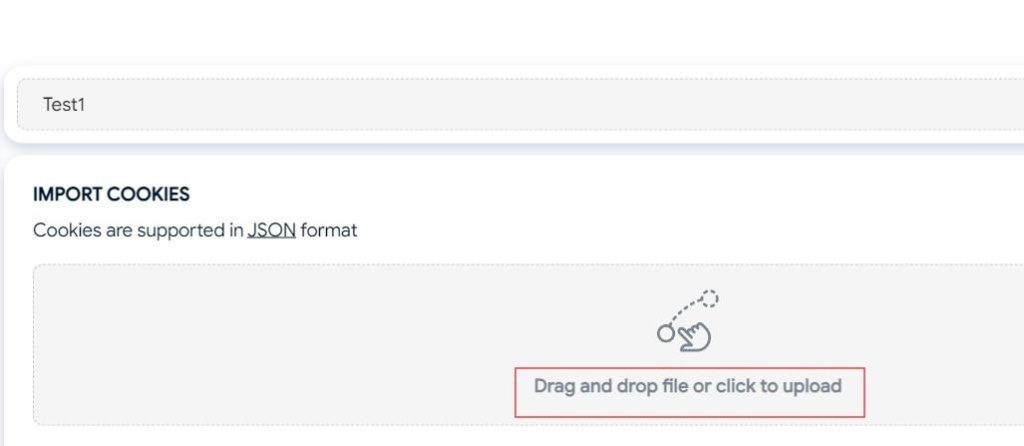
Task: Click the dotted arc in the upload icon
Action: pos(684,308)
